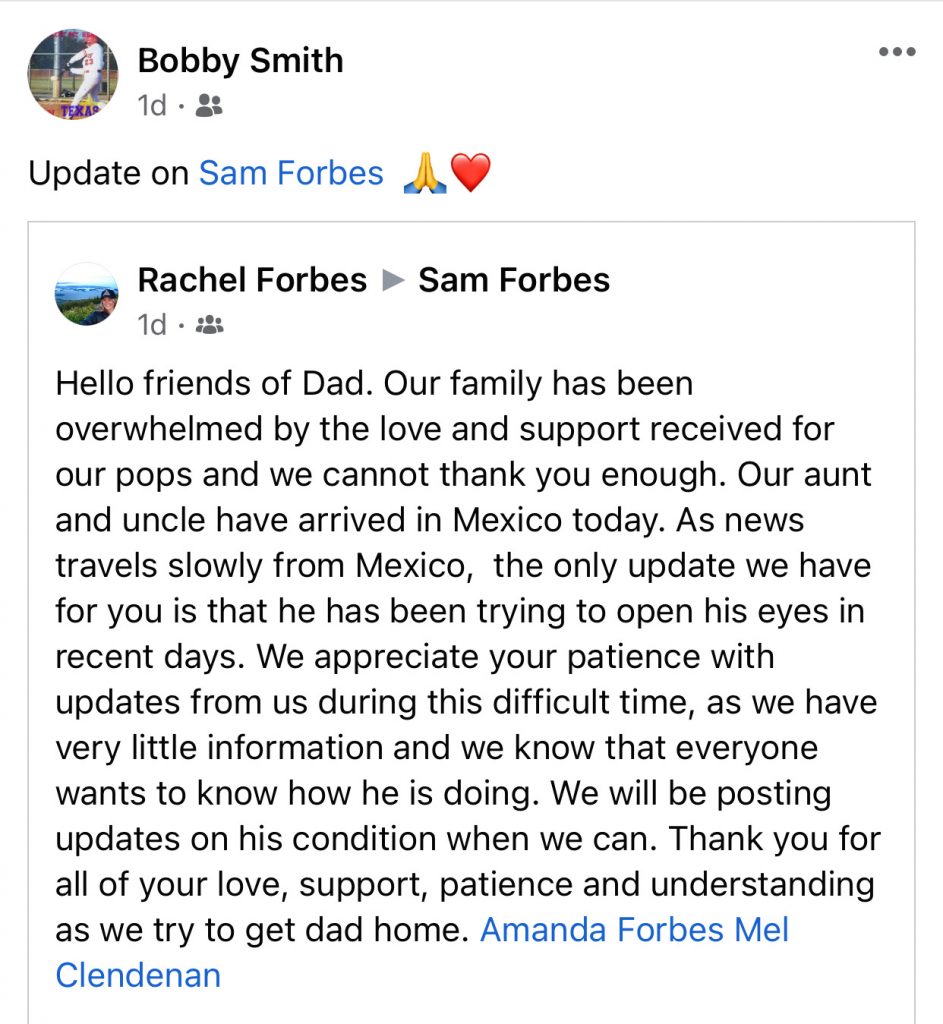Click the 1d timestamp on Bobby Smith's post
This screenshot has height=1024, width=943.
(x=152, y=105)
